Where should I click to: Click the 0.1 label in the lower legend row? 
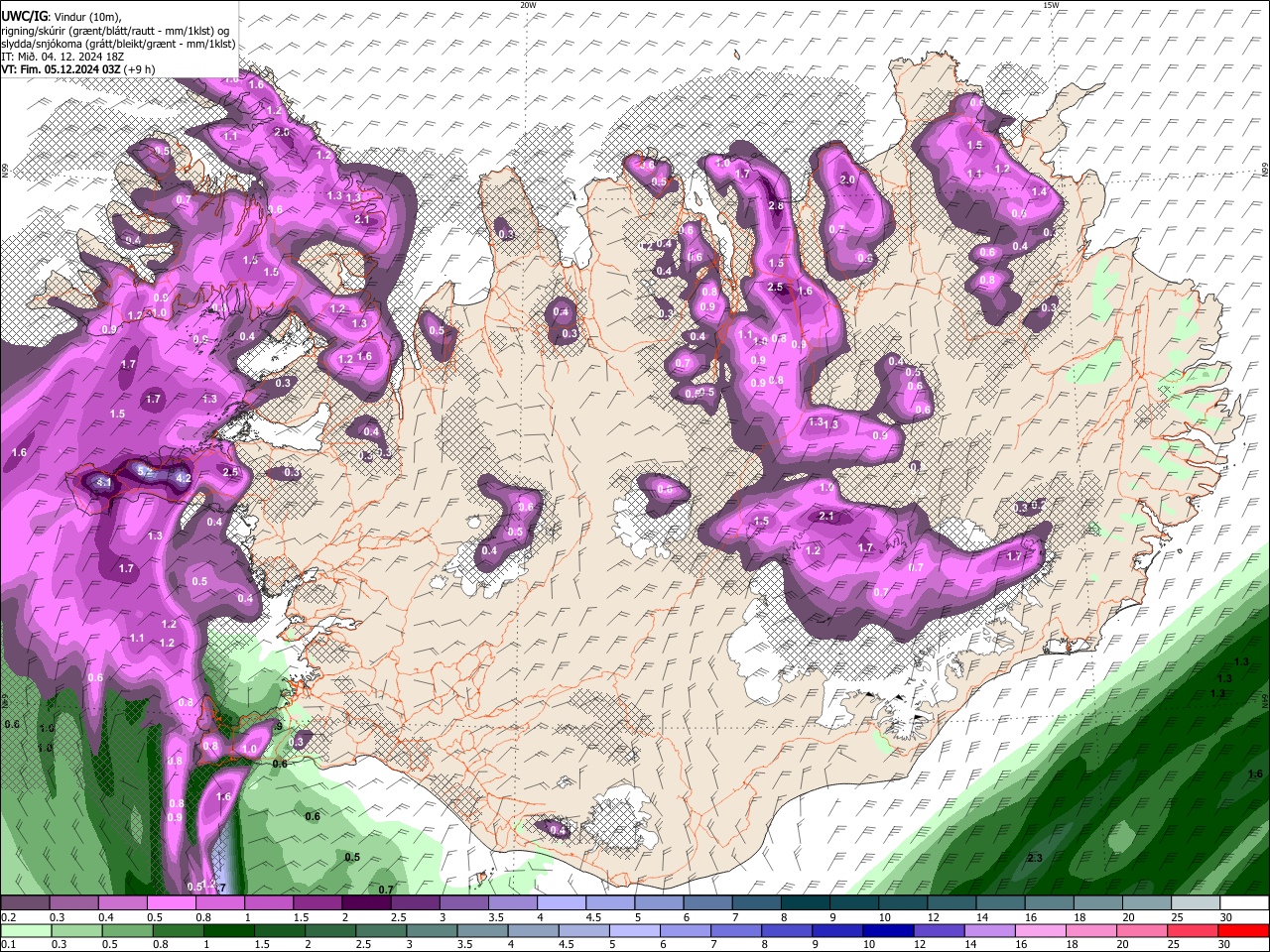(8, 944)
